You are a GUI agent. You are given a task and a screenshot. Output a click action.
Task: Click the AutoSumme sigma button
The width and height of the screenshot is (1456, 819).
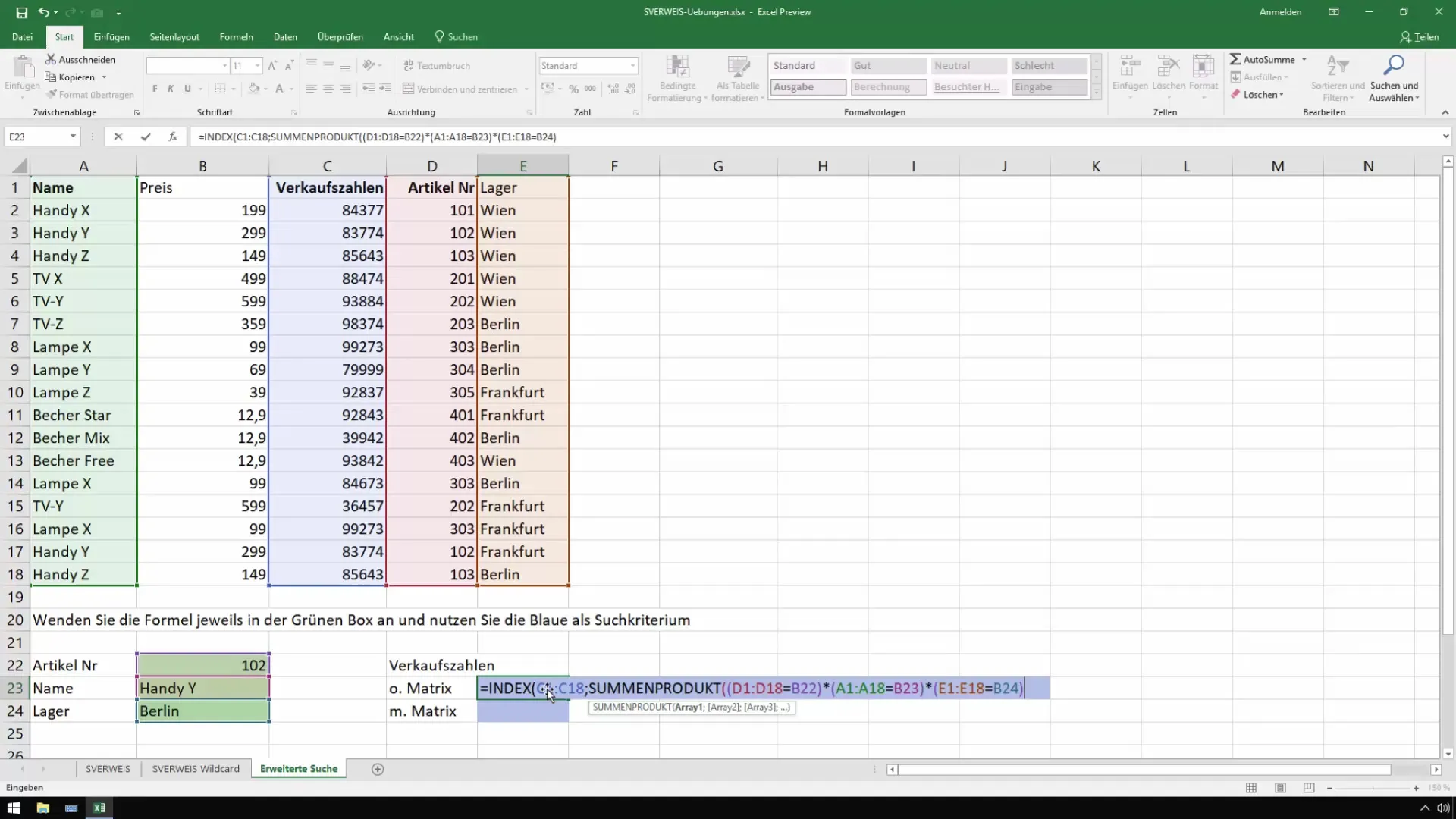[1262, 59]
